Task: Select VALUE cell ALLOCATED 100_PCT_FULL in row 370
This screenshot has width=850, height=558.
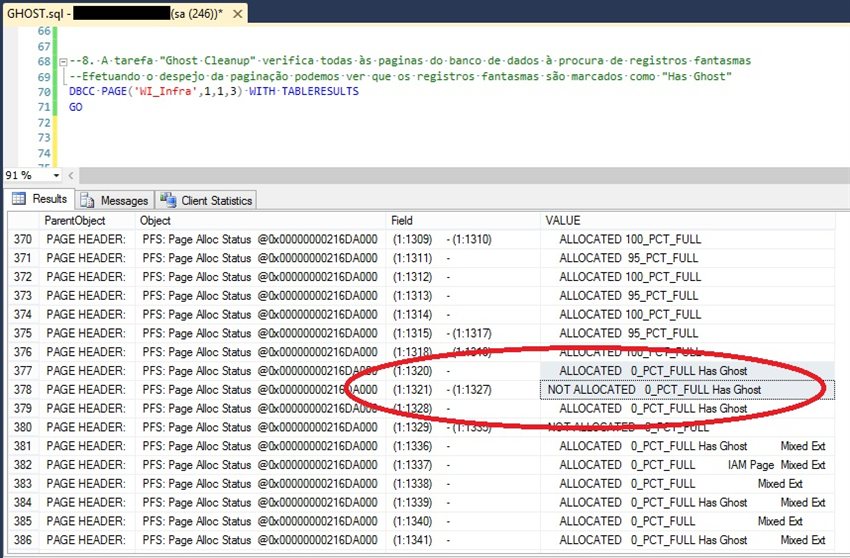Action: 687,239
